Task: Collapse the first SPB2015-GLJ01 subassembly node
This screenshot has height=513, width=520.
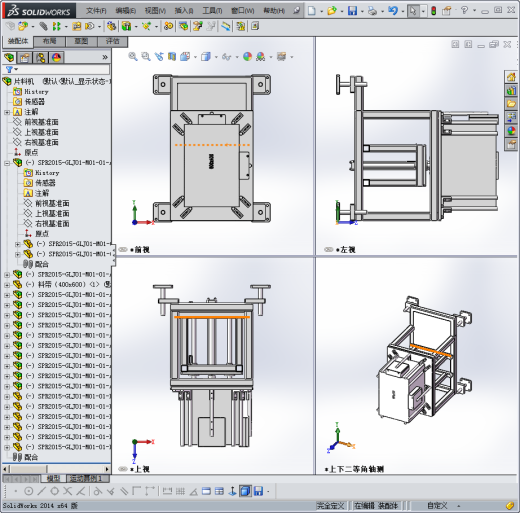Action: pos(7,163)
